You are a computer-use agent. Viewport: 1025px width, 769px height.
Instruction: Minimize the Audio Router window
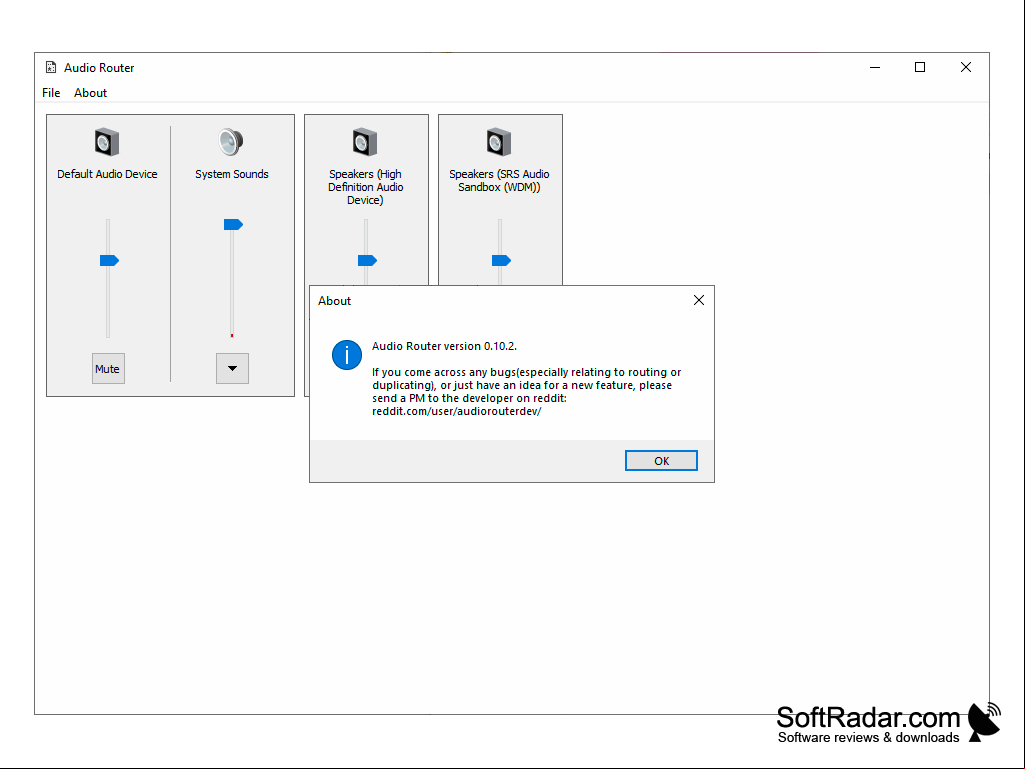pyautogui.click(x=875, y=67)
